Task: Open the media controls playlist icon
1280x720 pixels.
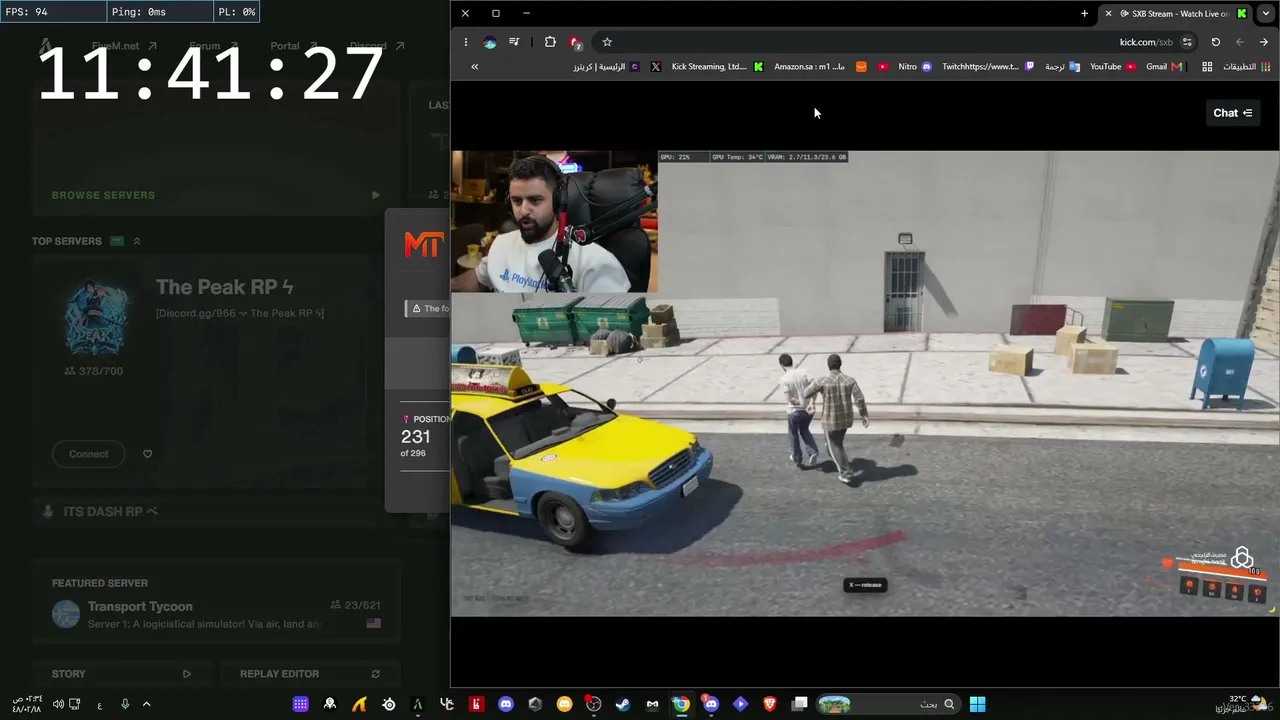Action: (514, 42)
